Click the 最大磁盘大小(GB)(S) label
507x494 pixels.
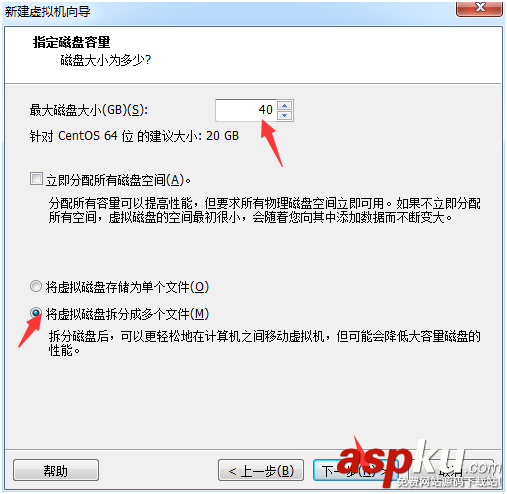click(89, 110)
